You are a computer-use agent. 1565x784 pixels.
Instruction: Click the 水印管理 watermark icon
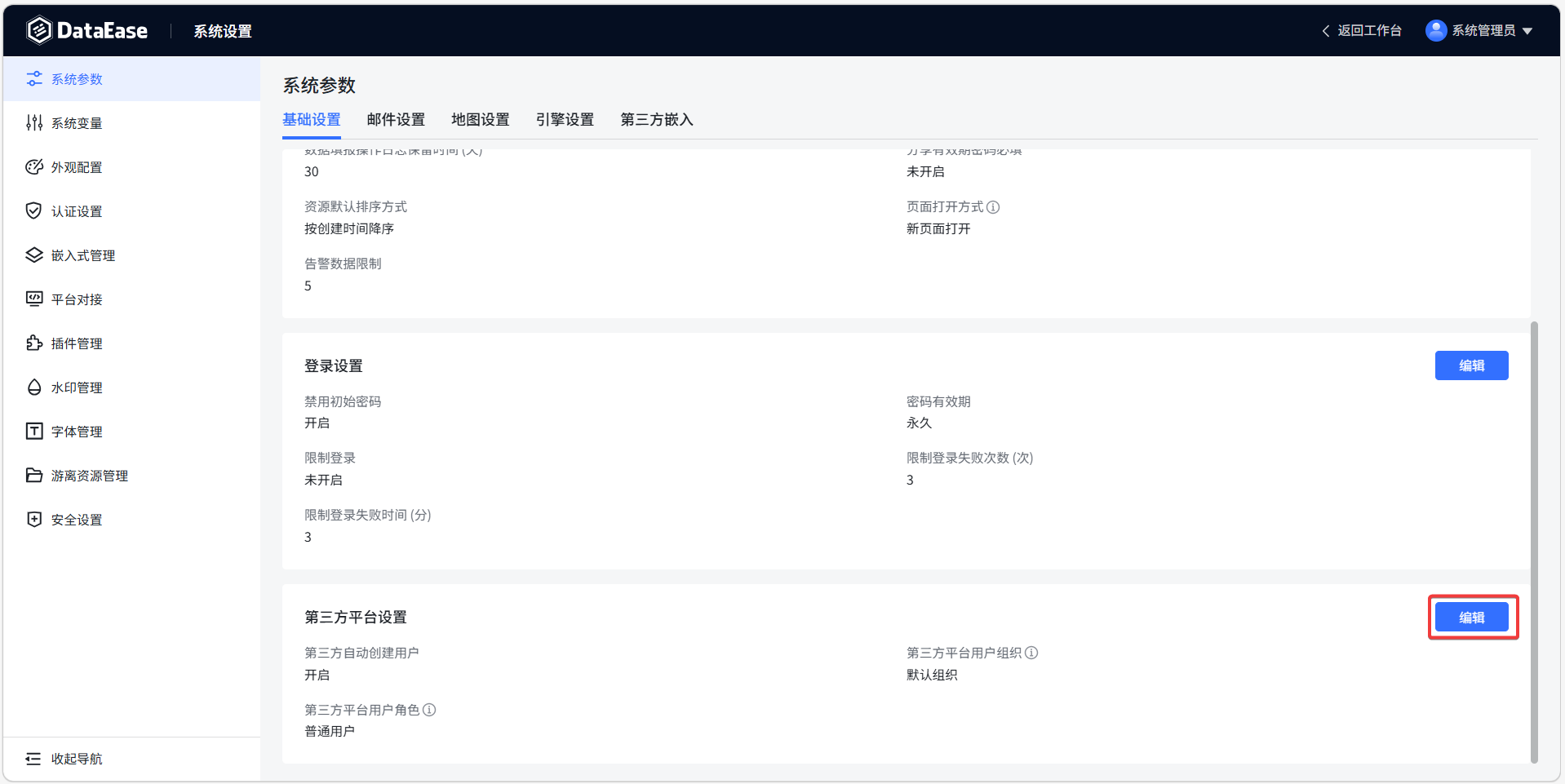(33, 387)
